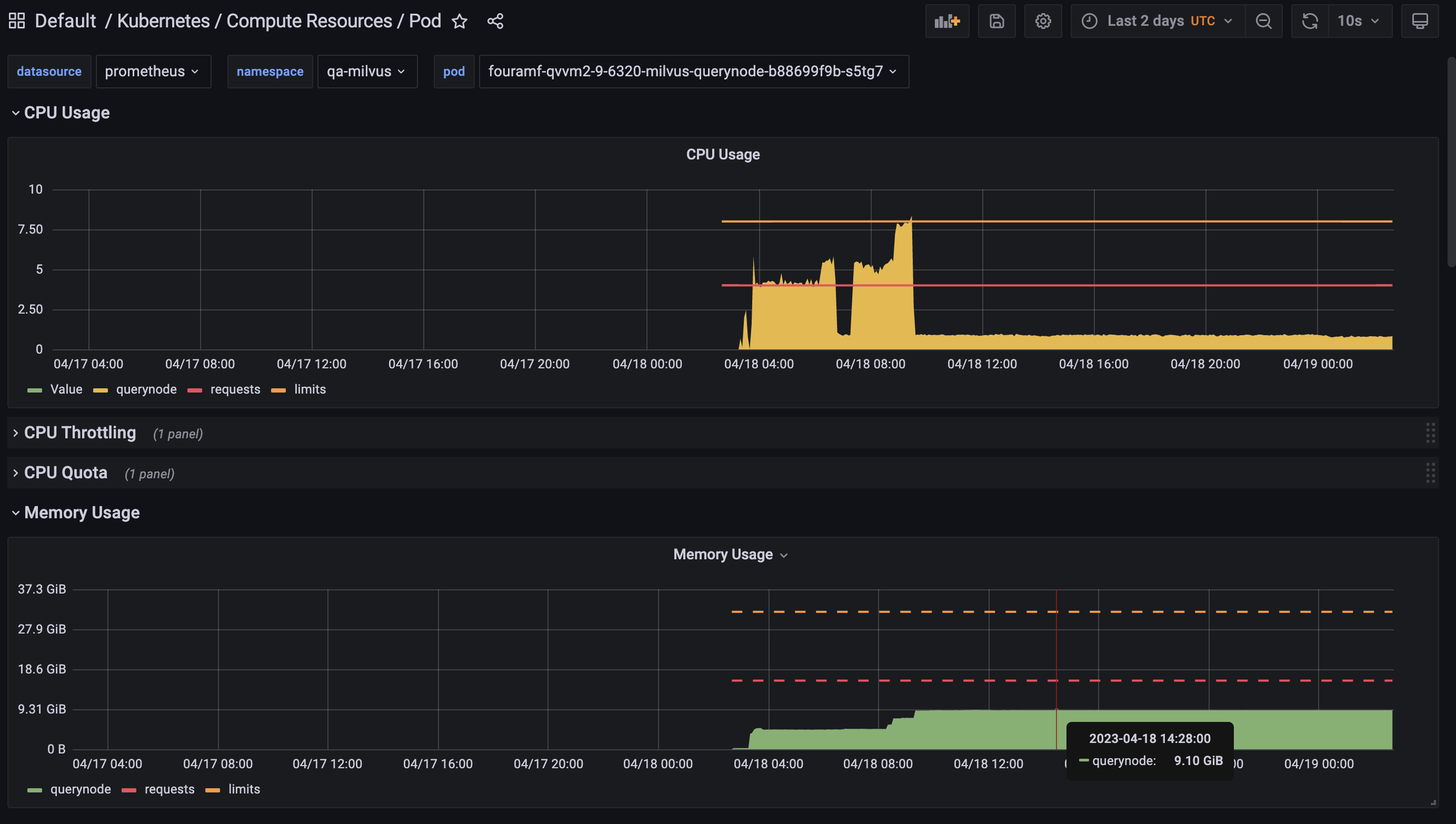
Task: Open the Memory Usage panel menu
Action: [x=784, y=555]
